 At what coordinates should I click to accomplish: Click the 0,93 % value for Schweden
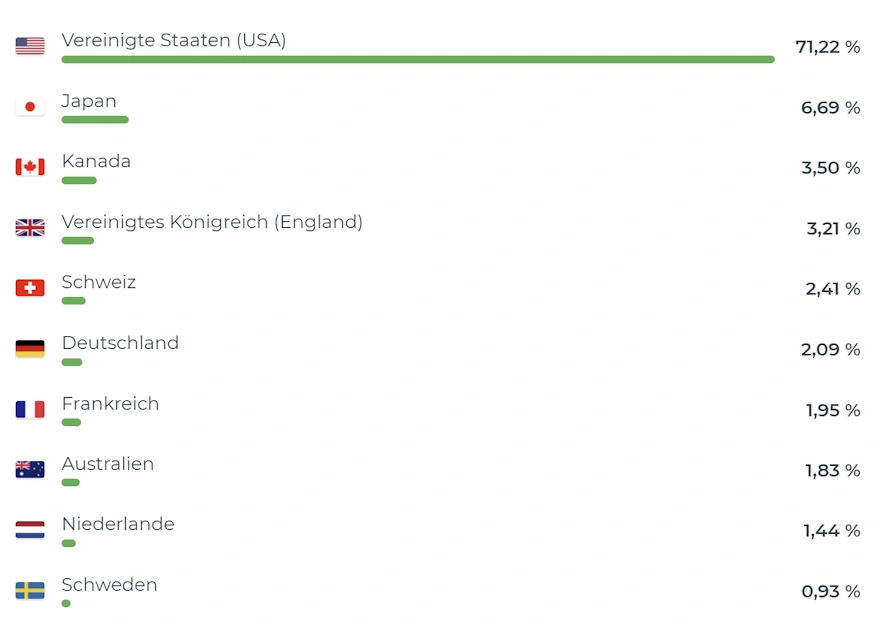click(830, 592)
